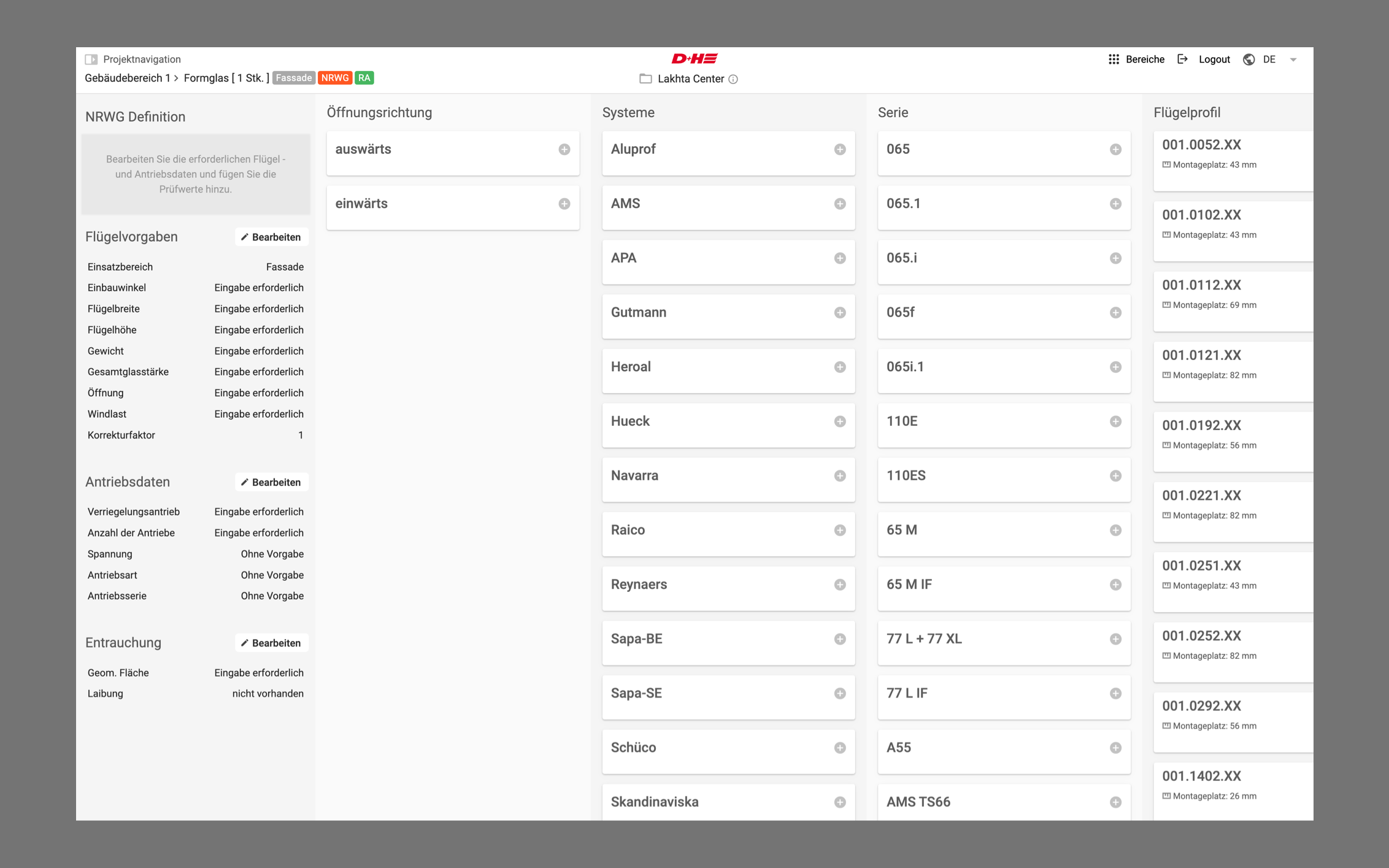Open Bereiche menu
This screenshot has height=868, width=1389.
(1145, 60)
